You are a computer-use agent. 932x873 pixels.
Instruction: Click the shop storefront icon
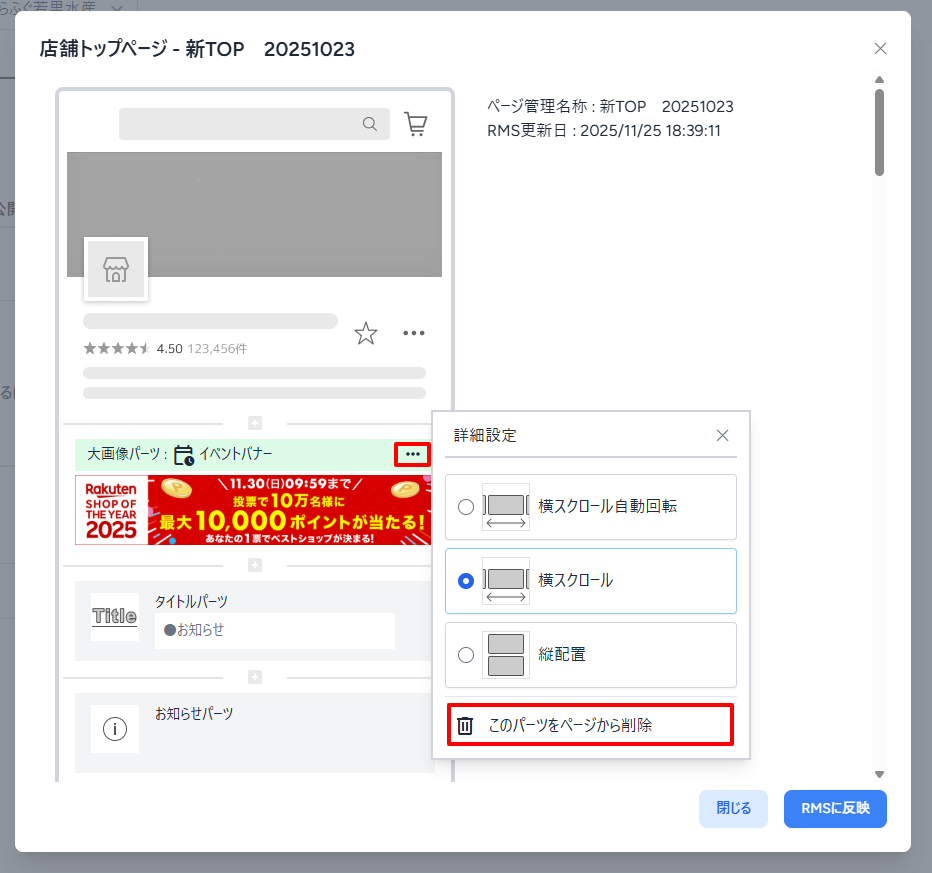tap(116, 269)
